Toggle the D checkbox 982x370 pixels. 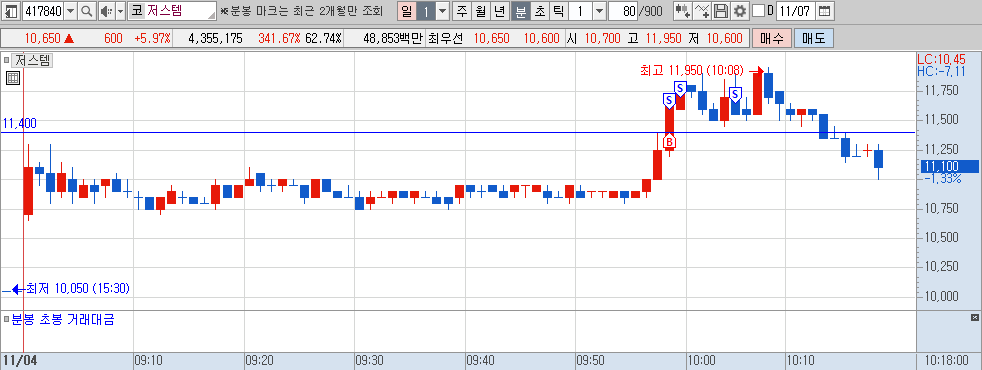pos(758,11)
